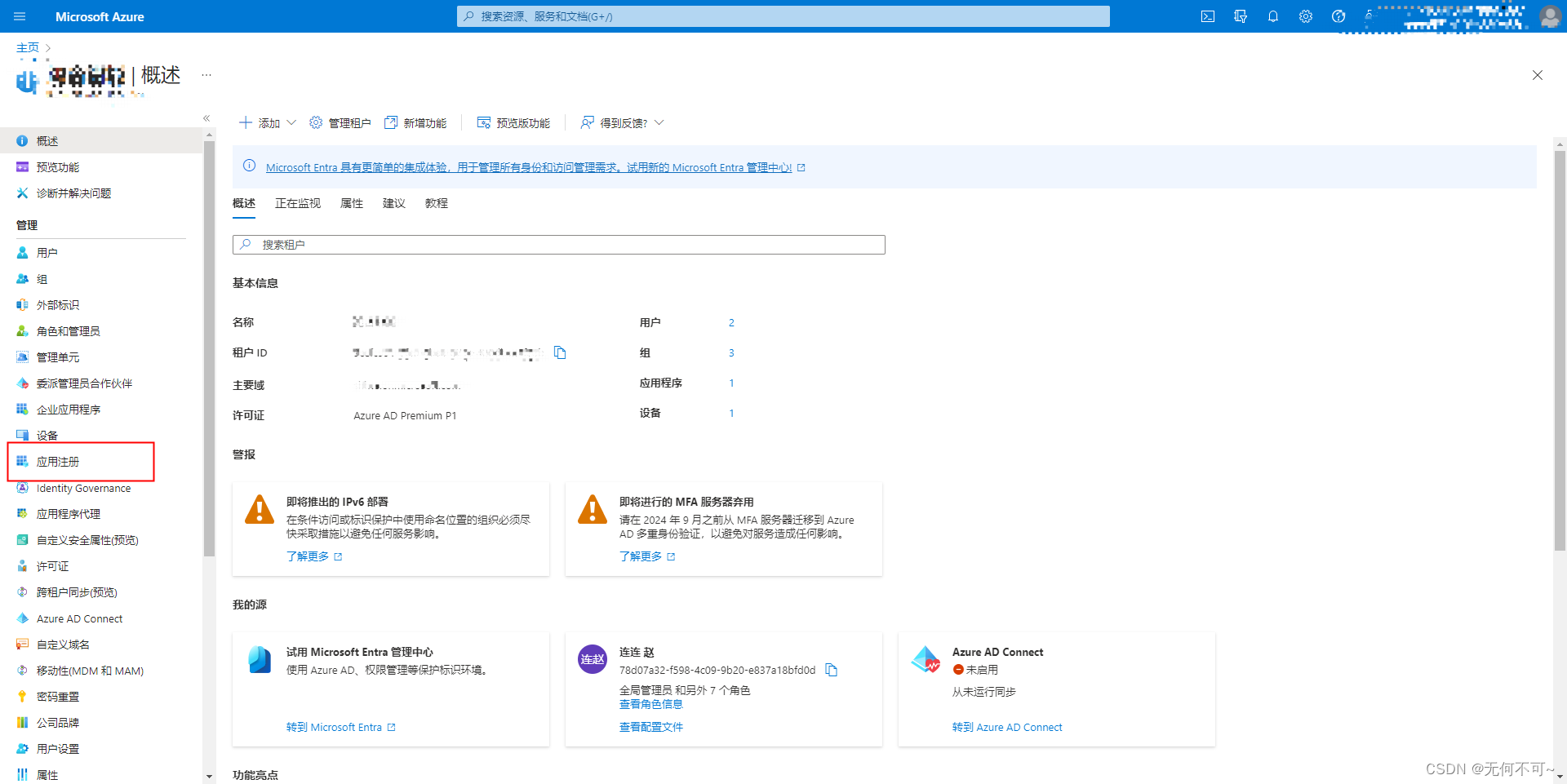The width and height of the screenshot is (1567, 784).
Task: Expand the 得到反馈? dropdown
Action: (622, 123)
